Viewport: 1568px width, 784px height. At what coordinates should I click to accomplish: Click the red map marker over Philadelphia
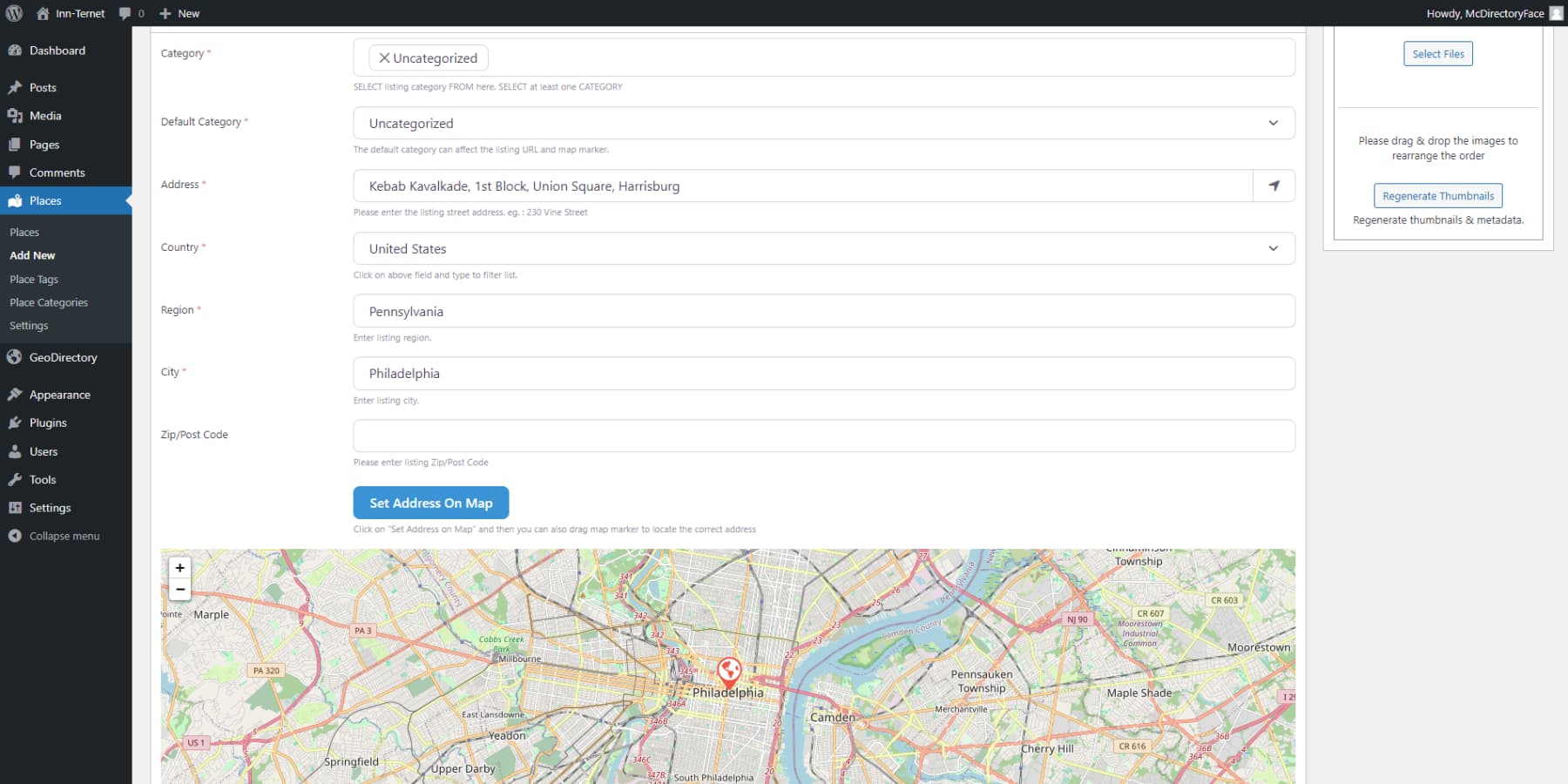pyautogui.click(x=729, y=671)
